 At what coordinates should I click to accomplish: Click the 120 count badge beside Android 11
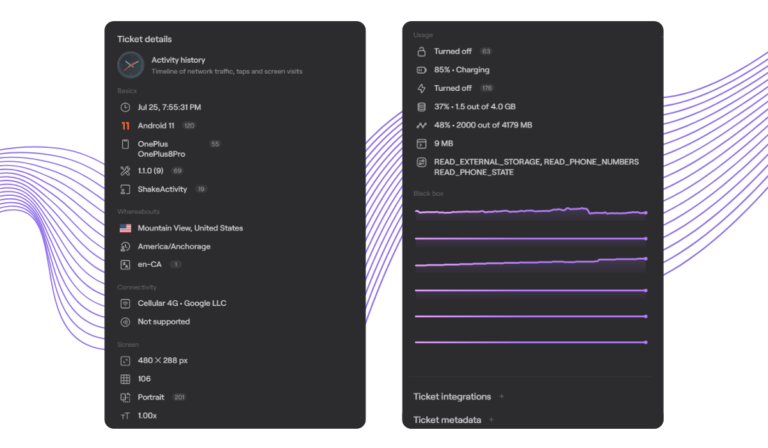(x=188, y=126)
